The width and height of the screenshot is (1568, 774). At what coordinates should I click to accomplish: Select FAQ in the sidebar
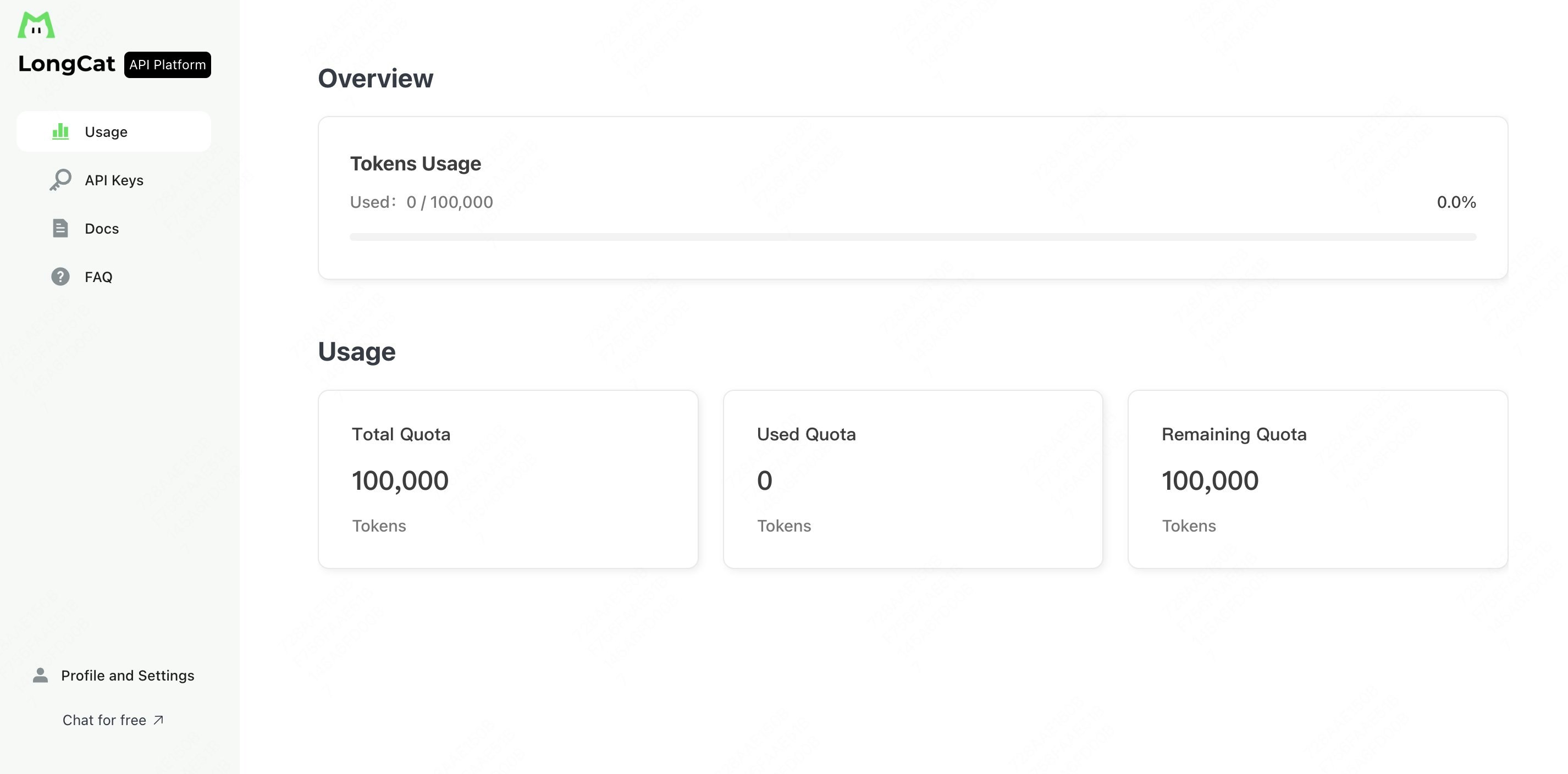[98, 278]
